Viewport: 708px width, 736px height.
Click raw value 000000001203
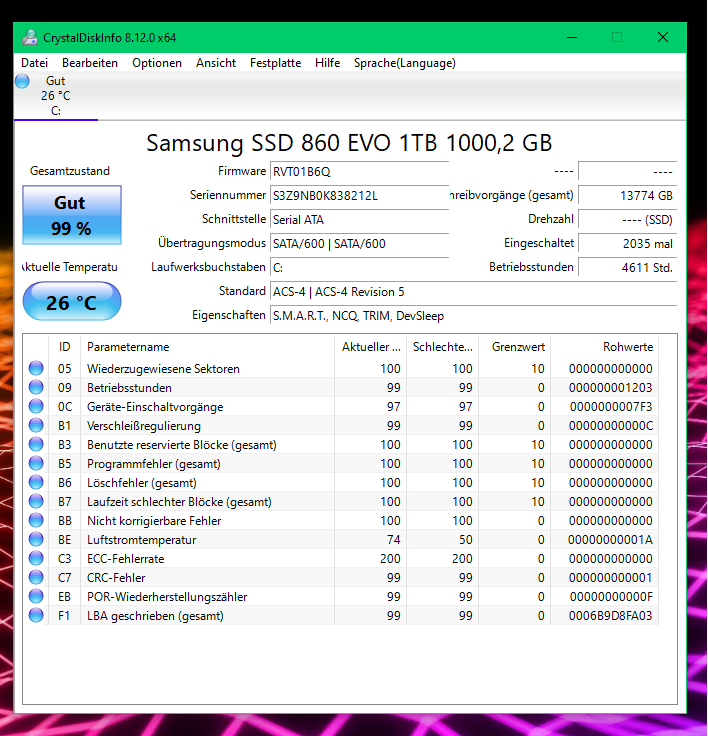tap(610, 388)
